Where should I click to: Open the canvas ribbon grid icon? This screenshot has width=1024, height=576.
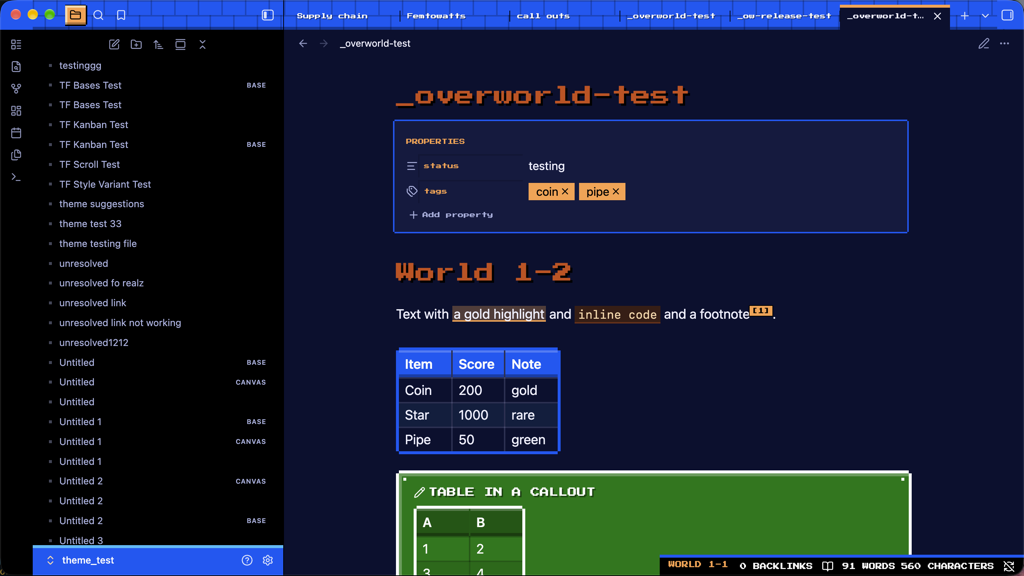16,111
